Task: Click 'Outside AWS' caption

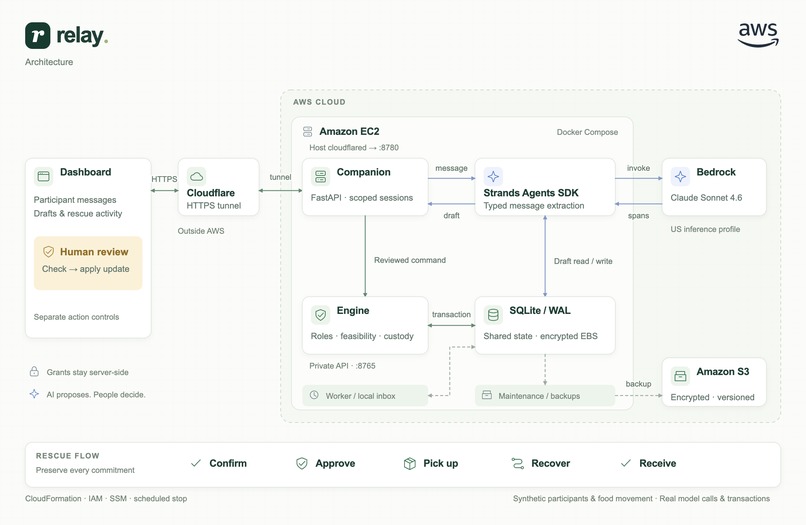Action: tap(201, 231)
